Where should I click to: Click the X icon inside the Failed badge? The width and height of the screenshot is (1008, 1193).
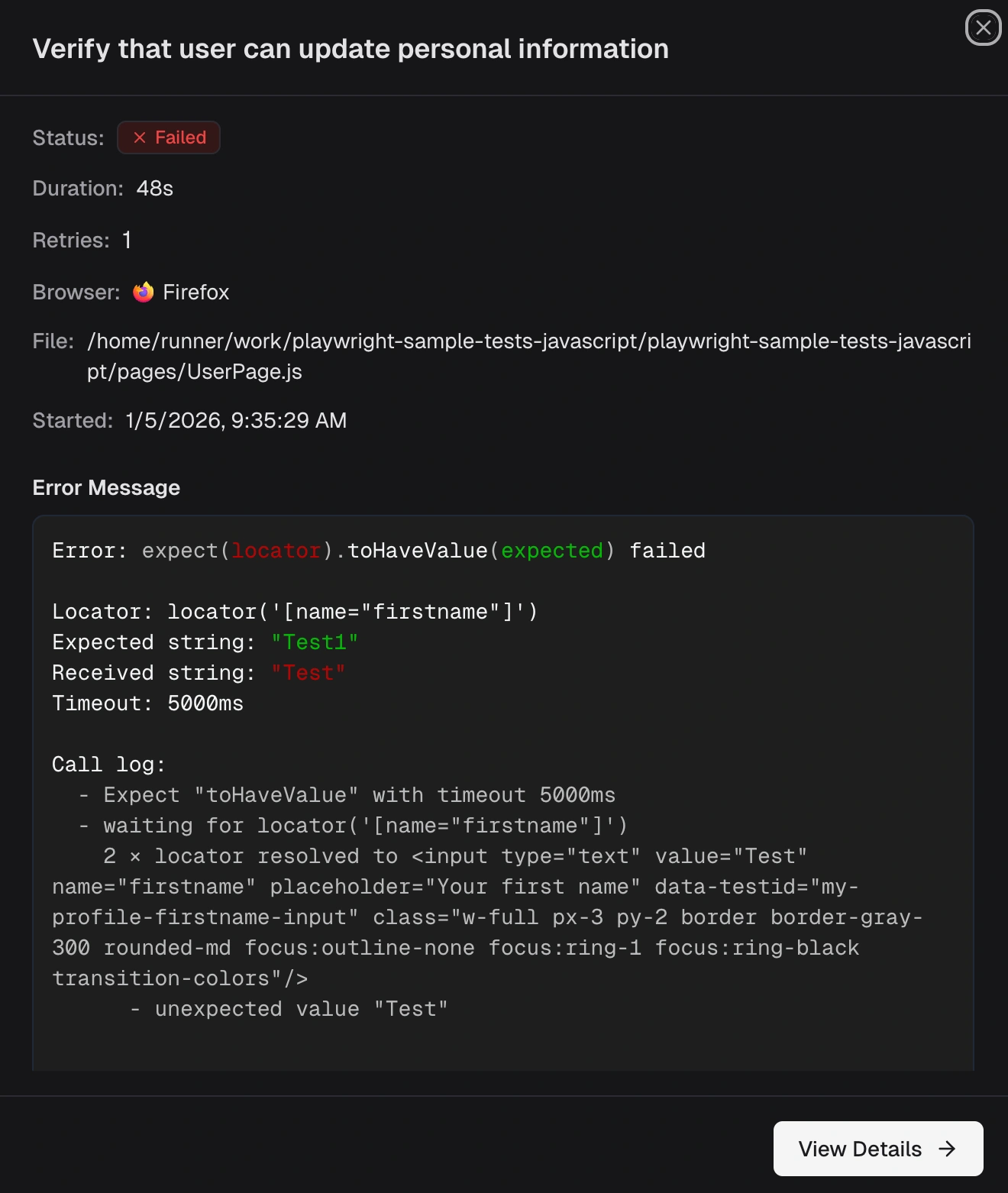coord(140,137)
